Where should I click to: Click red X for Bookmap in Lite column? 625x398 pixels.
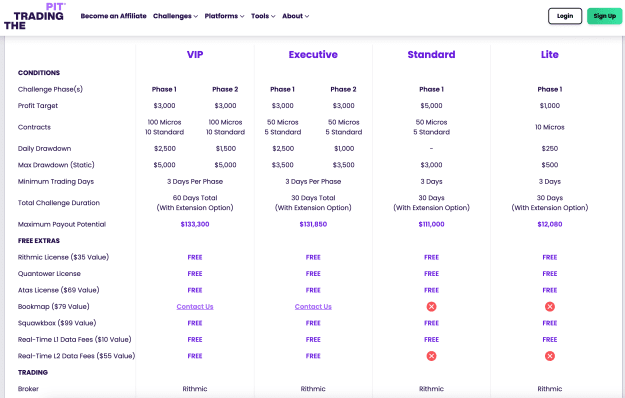(550, 306)
